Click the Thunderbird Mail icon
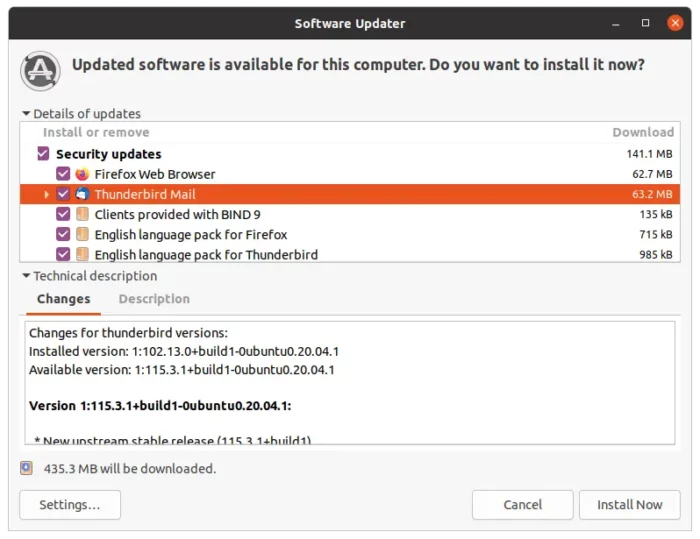700x539 pixels. pos(82,194)
